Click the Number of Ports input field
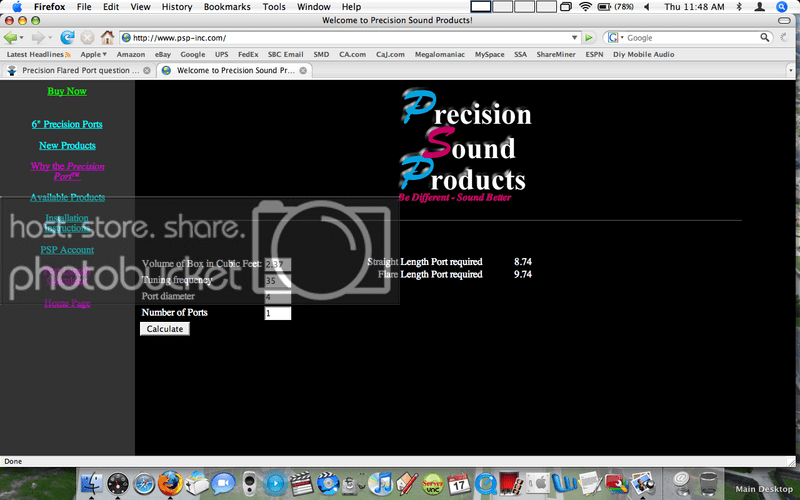Image resolution: width=800 pixels, height=500 pixels. coord(278,313)
